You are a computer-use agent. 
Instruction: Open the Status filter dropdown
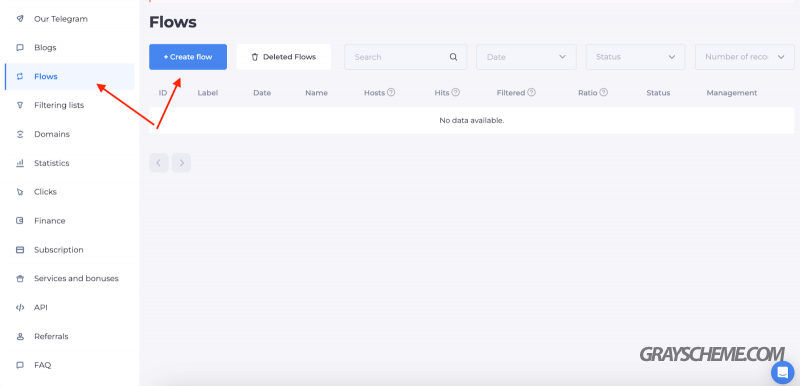(x=635, y=57)
